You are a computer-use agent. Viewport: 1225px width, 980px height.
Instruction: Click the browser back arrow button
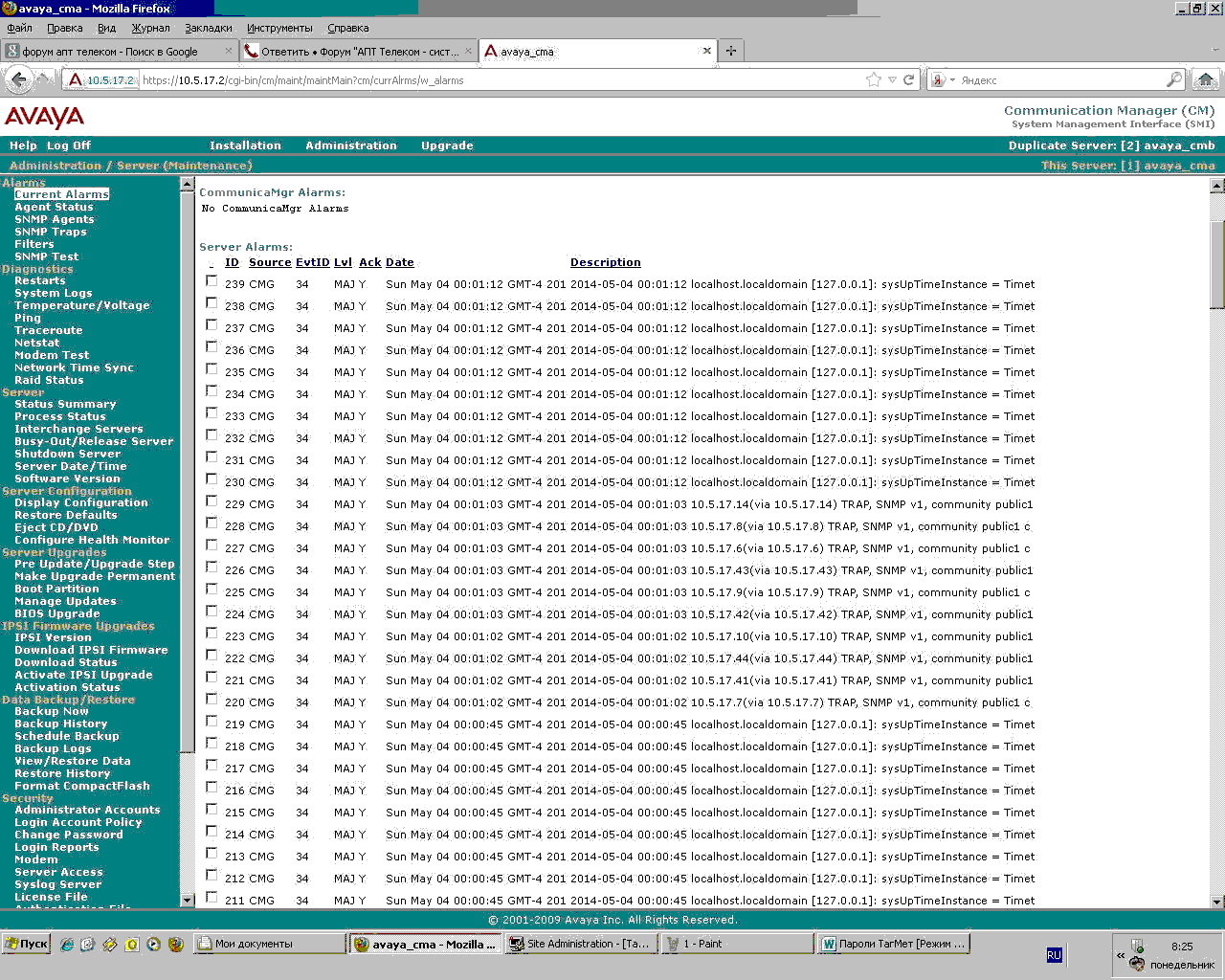(x=18, y=80)
